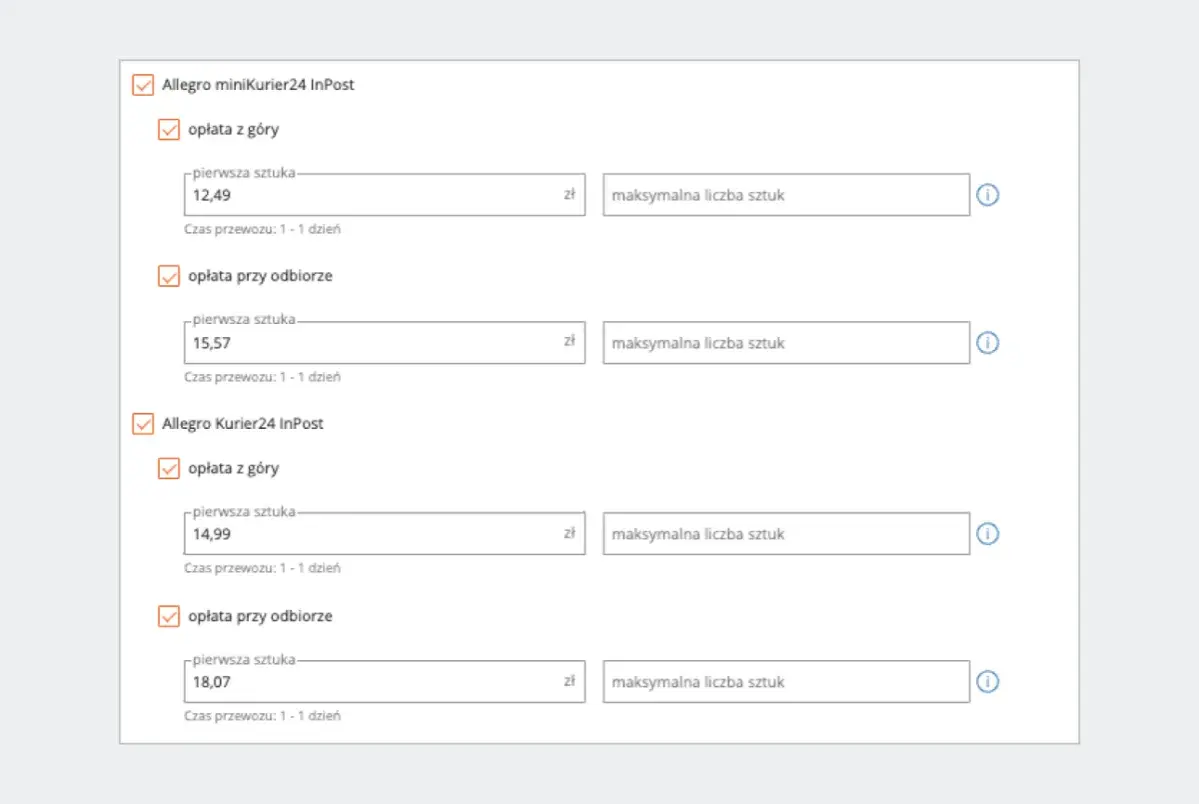Click Czas przewozu text below 18,07 field
Viewport: 1199px width, 804px height.
(262, 716)
